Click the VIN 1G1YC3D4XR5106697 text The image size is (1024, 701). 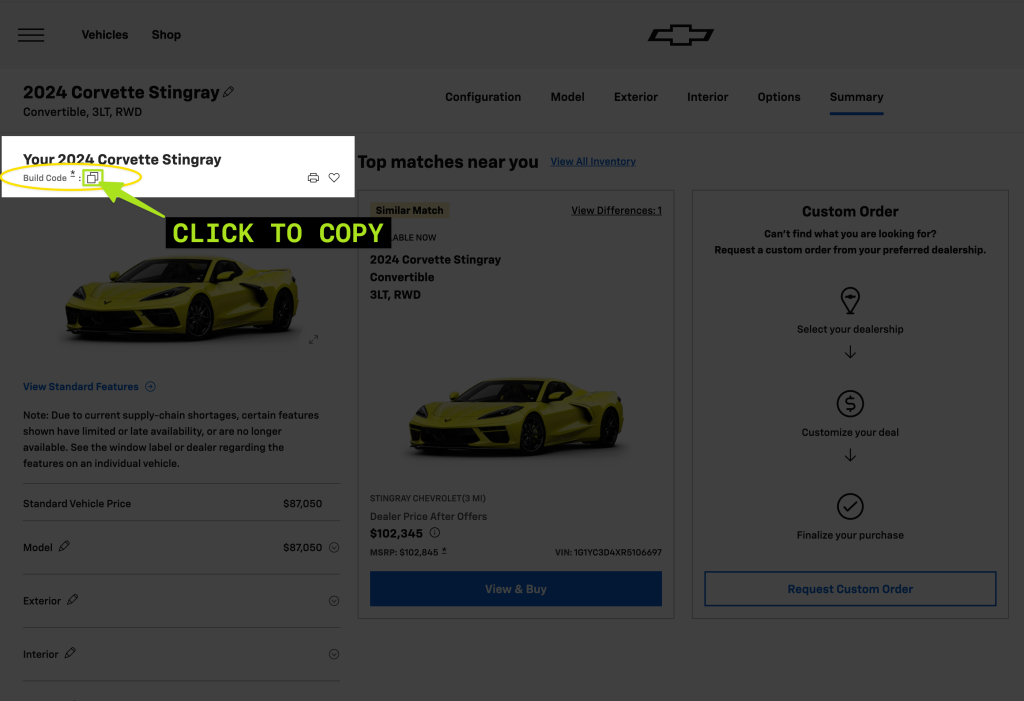(x=608, y=553)
